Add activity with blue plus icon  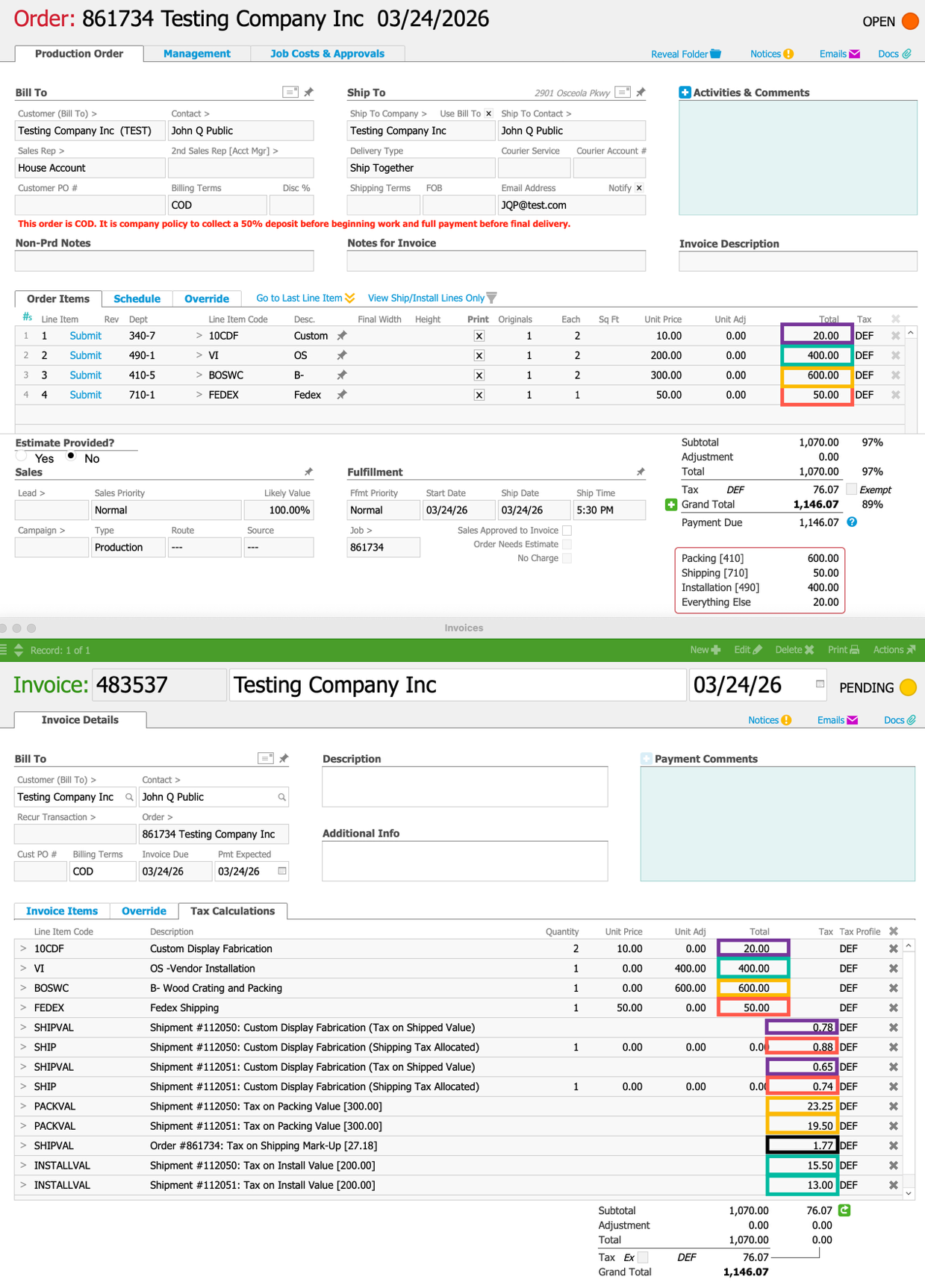(685, 92)
